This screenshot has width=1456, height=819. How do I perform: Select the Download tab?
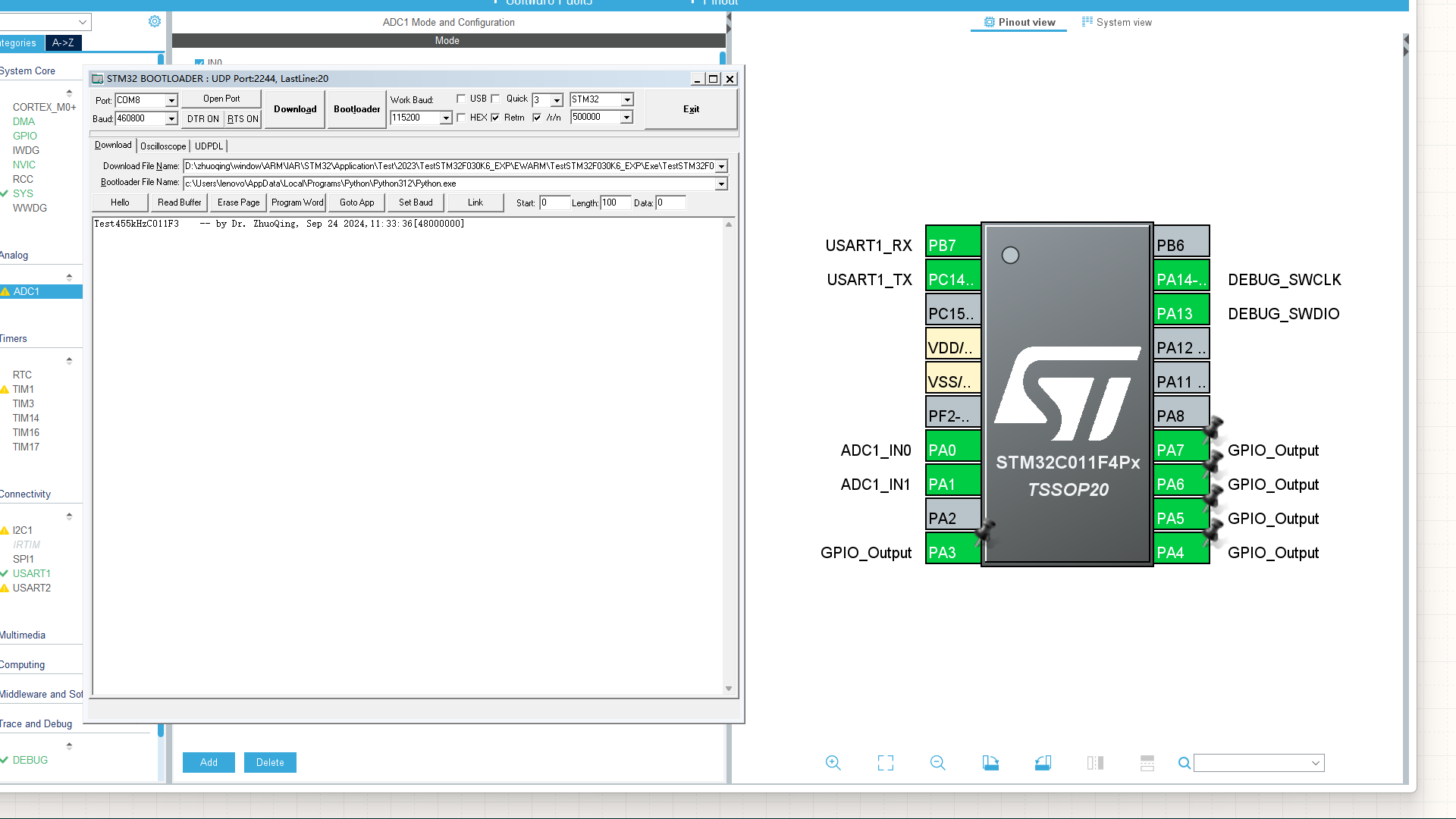(x=113, y=146)
